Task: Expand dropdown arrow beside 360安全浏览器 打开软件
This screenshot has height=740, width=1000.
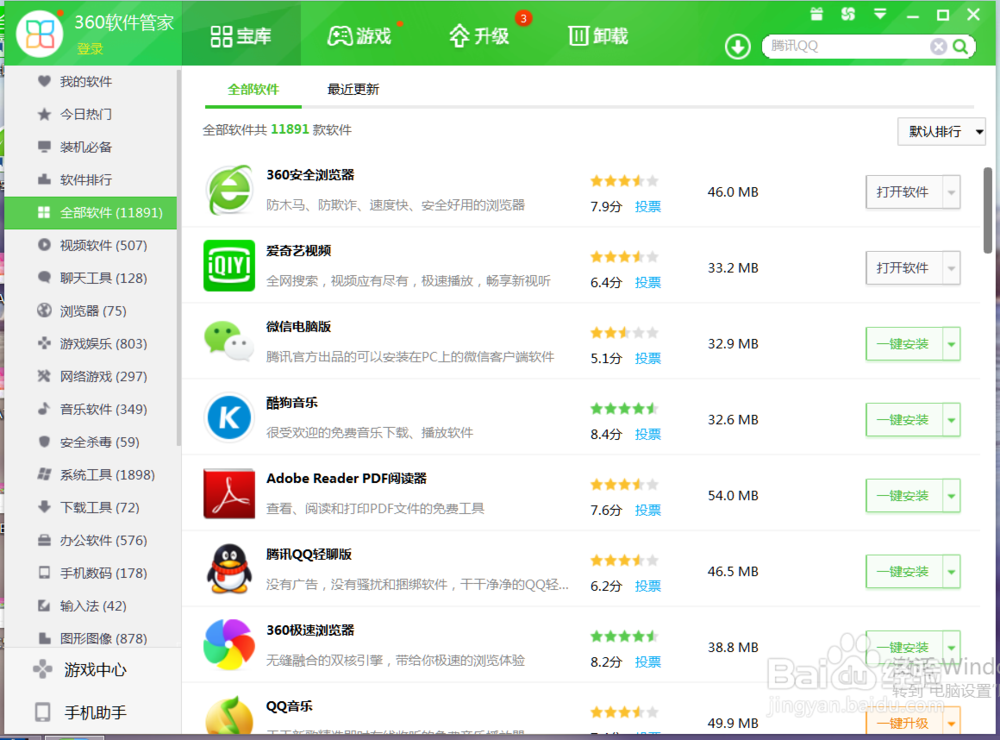Action: click(952, 192)
